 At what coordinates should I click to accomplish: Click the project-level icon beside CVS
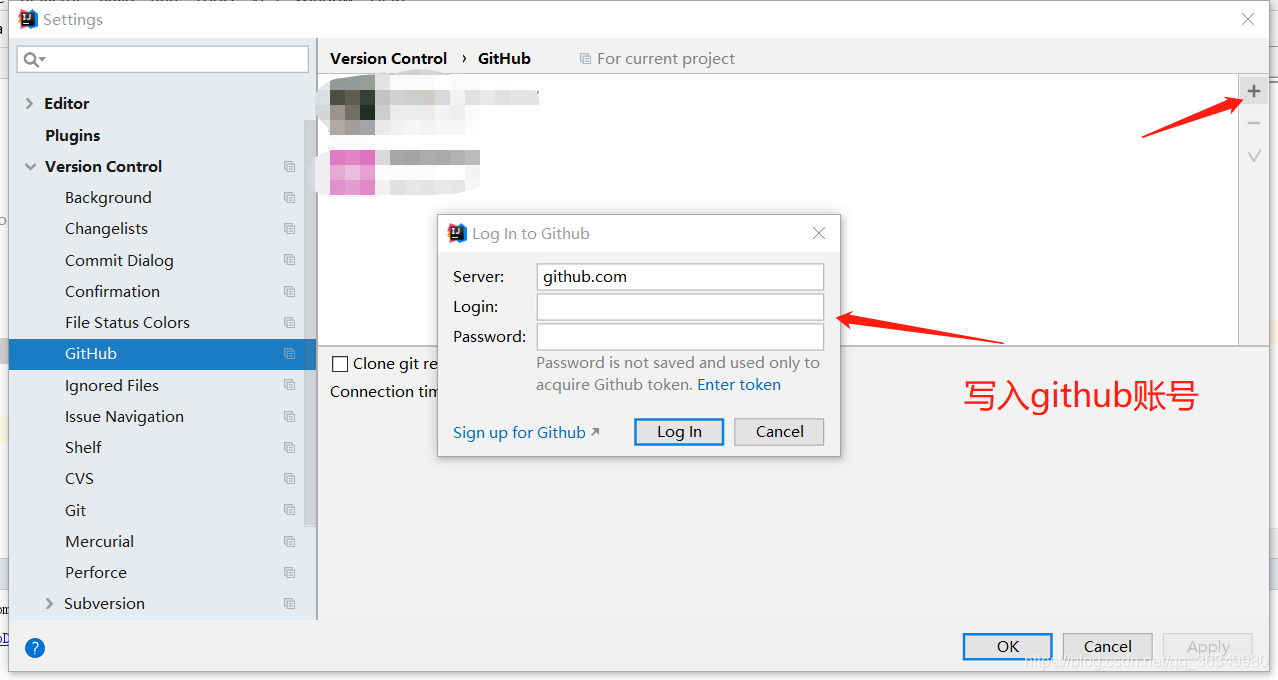[x=289, y=479]
